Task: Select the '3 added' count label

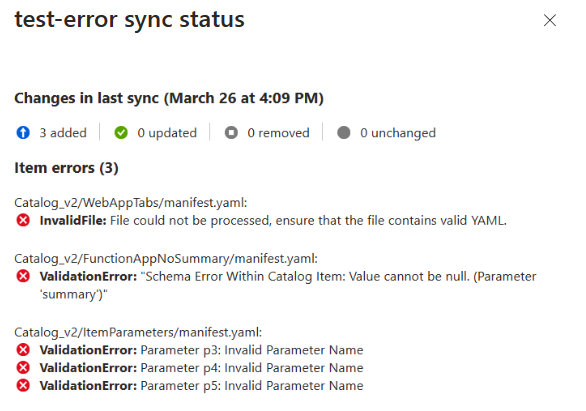Action: [63, 133]
